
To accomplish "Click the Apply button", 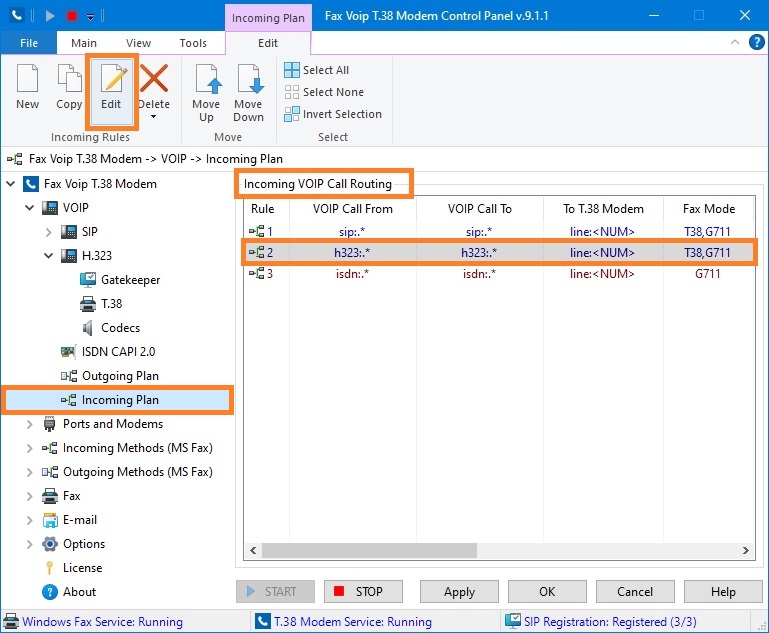I will pos(459,592).
